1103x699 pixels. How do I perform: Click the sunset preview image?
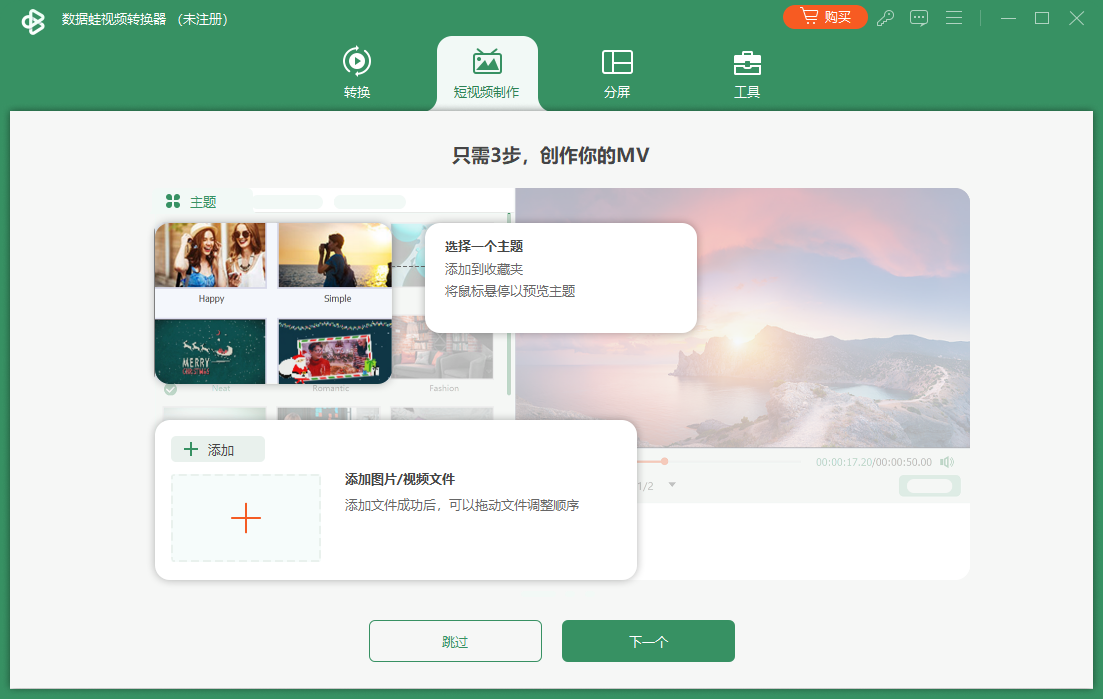pyautogui.click(x=742, y=318)
